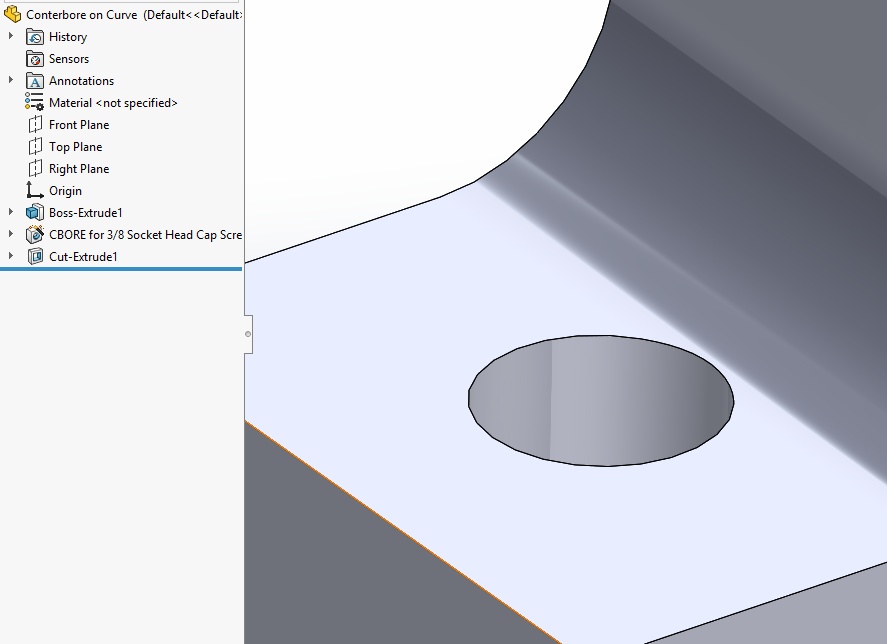Select the 'Origin' label

click(x=66, y=191)
